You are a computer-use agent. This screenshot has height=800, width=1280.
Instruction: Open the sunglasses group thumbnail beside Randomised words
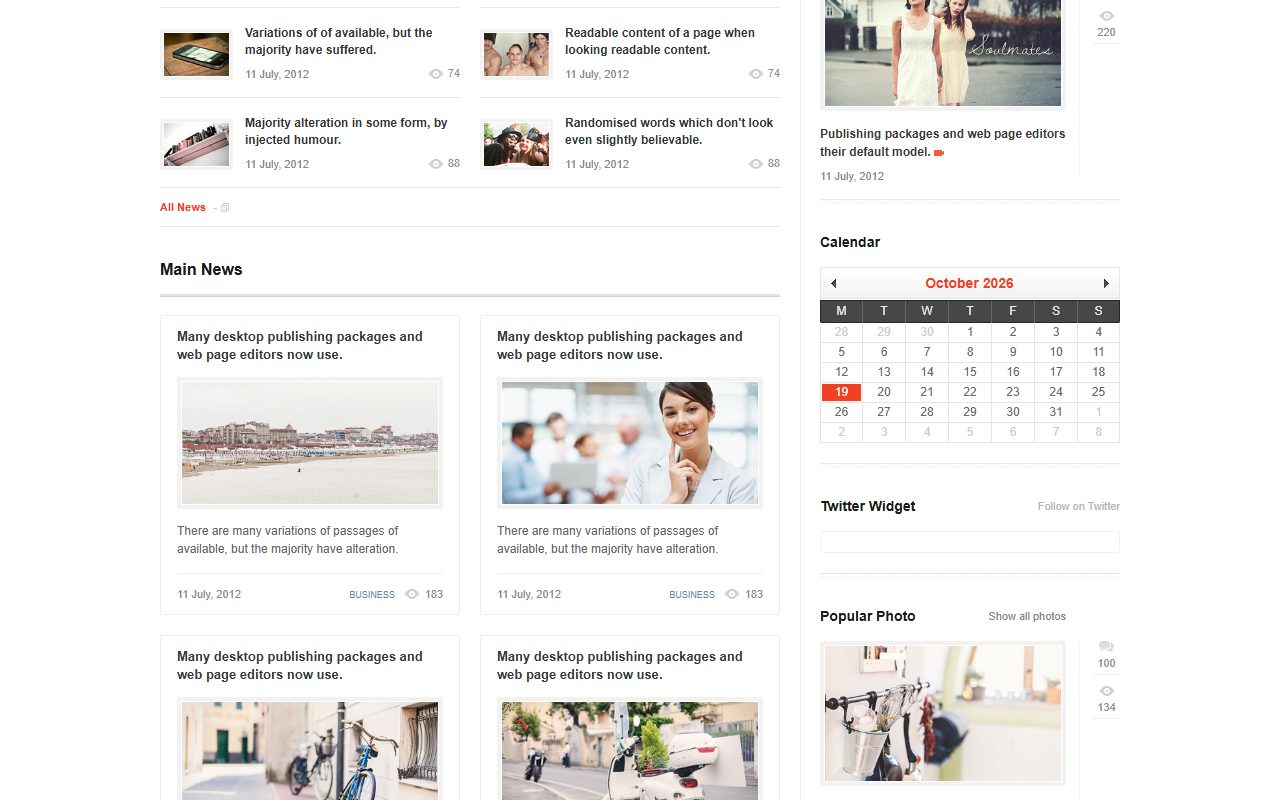[517, 144]
